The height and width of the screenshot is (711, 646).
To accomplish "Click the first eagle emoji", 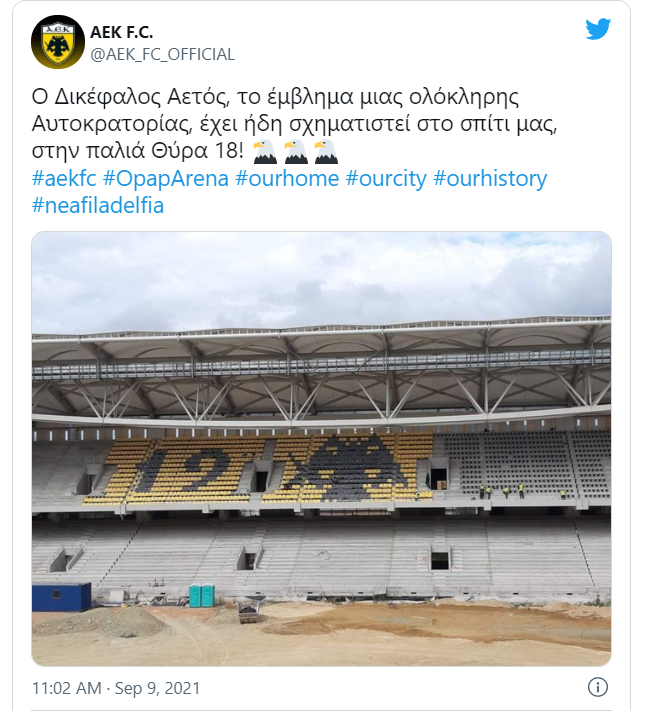I will pos(265,151).
